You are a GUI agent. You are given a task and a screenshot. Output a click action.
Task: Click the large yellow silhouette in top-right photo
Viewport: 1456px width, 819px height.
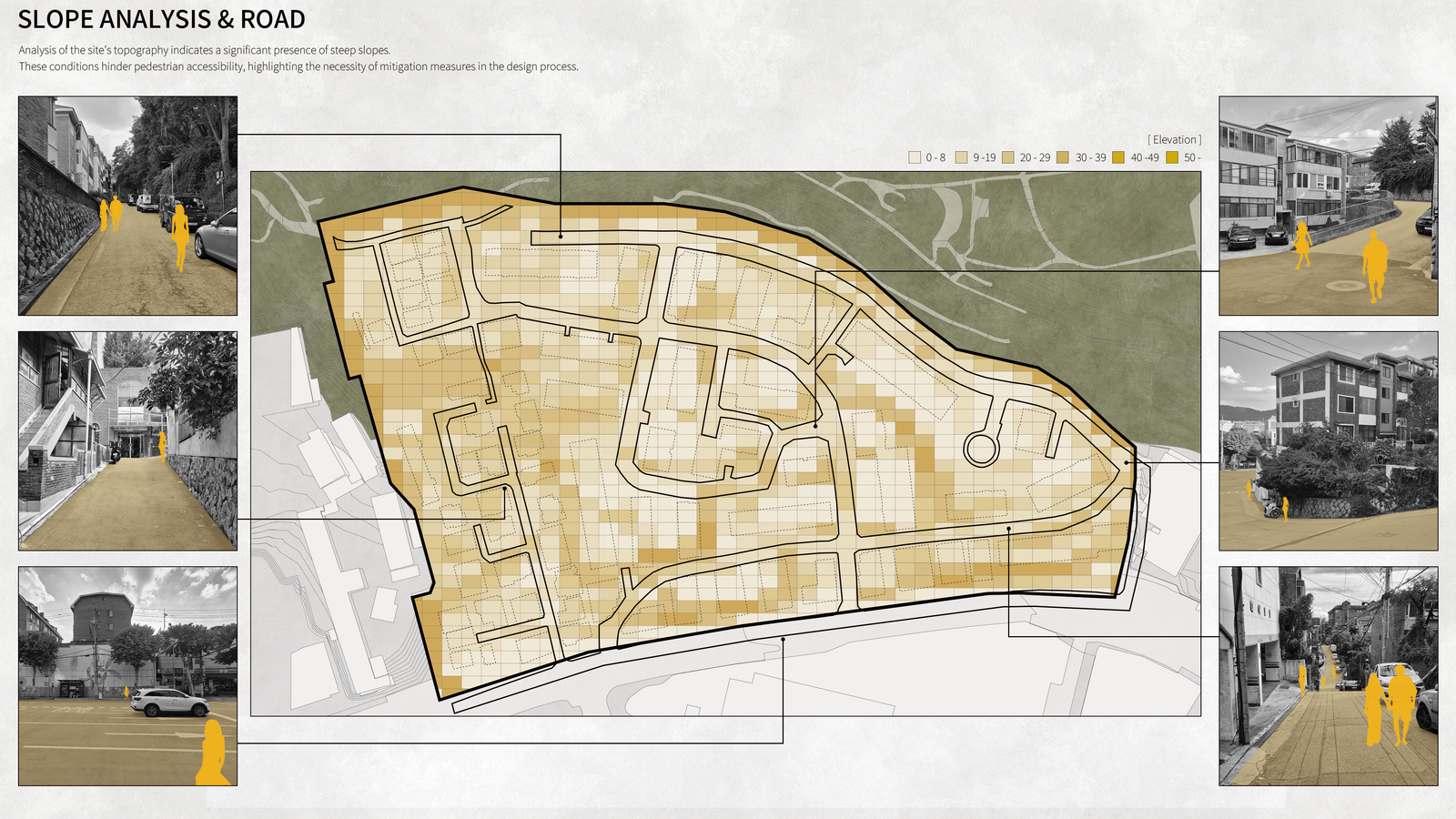[1374, 265]
